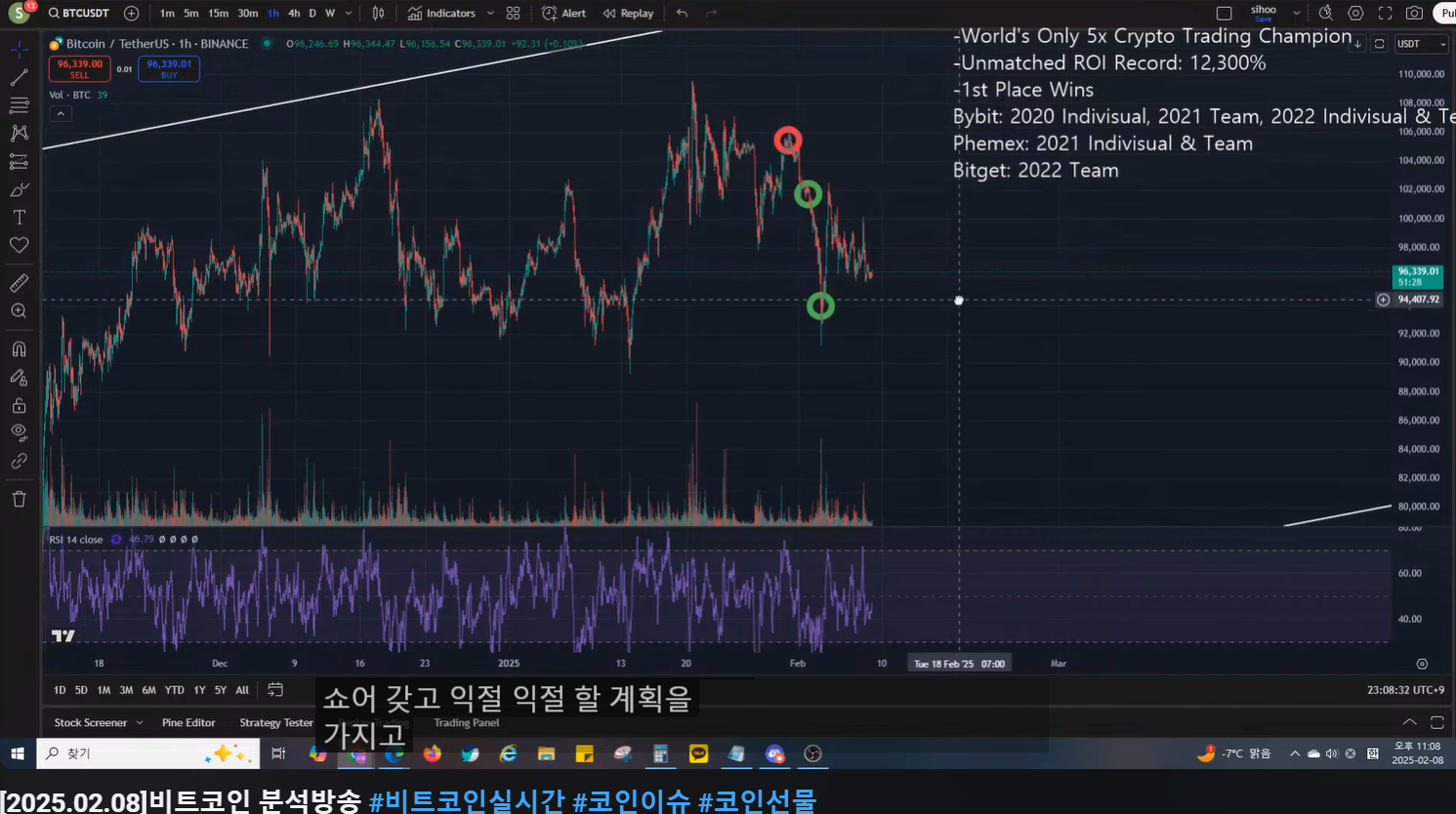Open the user profile avatar menu

click(19, 14)
